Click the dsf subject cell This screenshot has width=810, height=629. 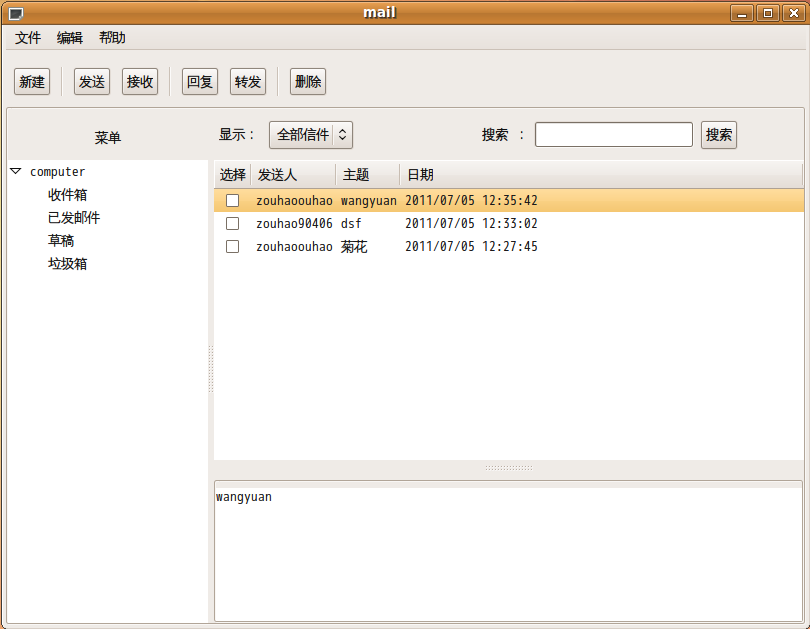click(x=351, y=224)
